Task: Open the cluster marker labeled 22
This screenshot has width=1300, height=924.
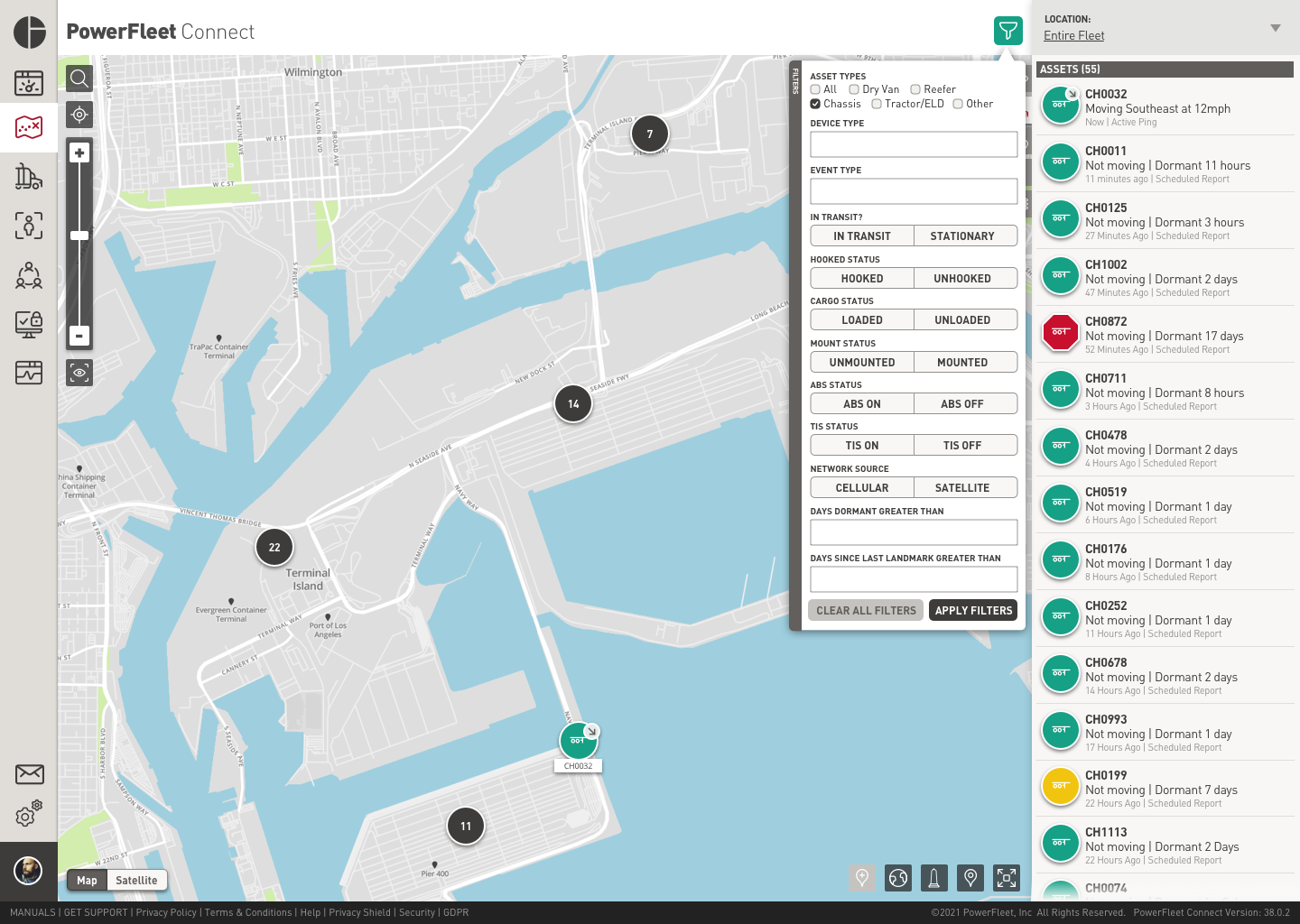Action: pos(274,547)
